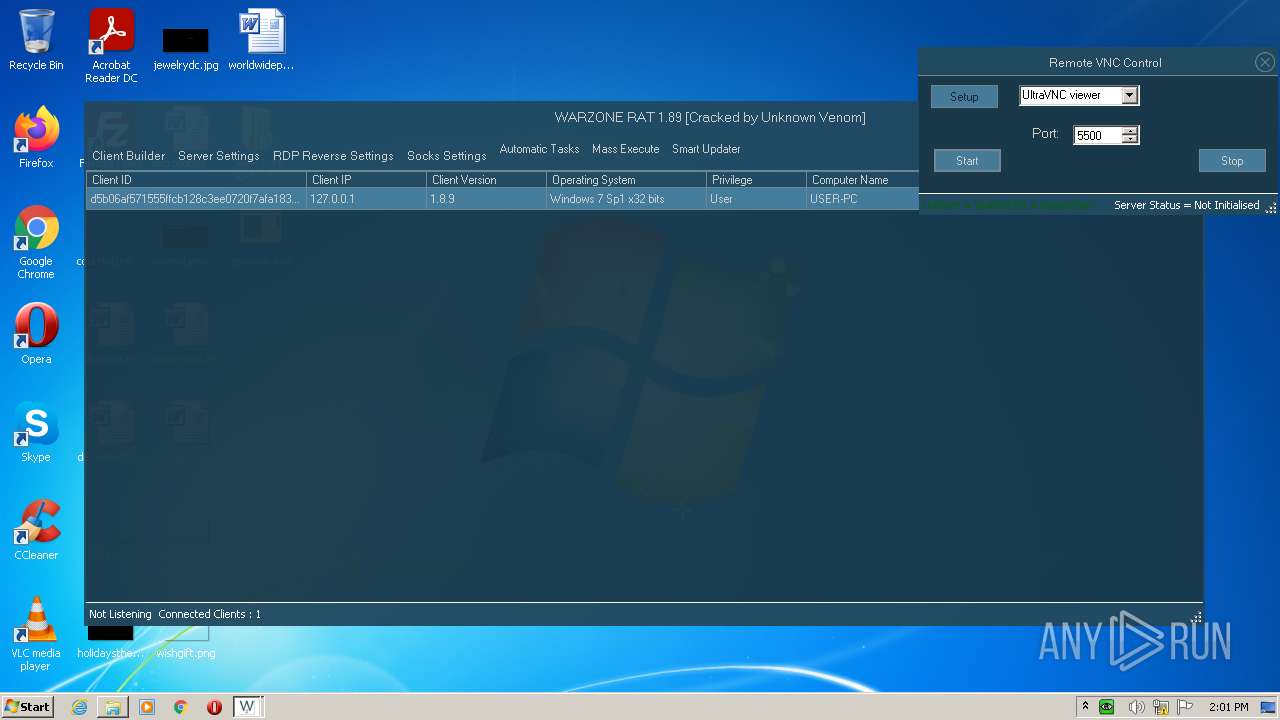Click the Warzone RAT window resize grip
1280x720 pixels.
pos(1196,617)
